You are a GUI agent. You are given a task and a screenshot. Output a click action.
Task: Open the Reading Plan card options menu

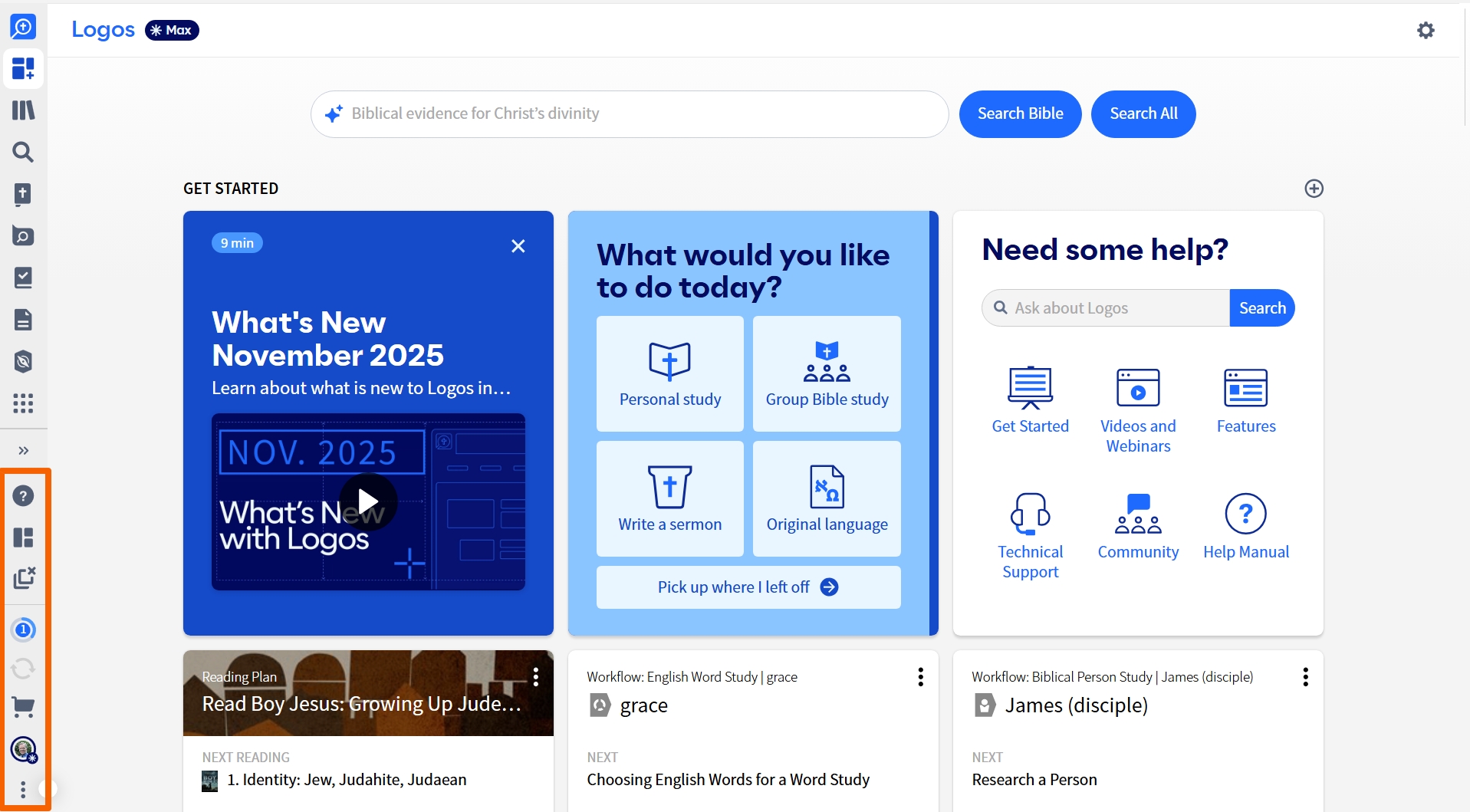tap(535, 677)
